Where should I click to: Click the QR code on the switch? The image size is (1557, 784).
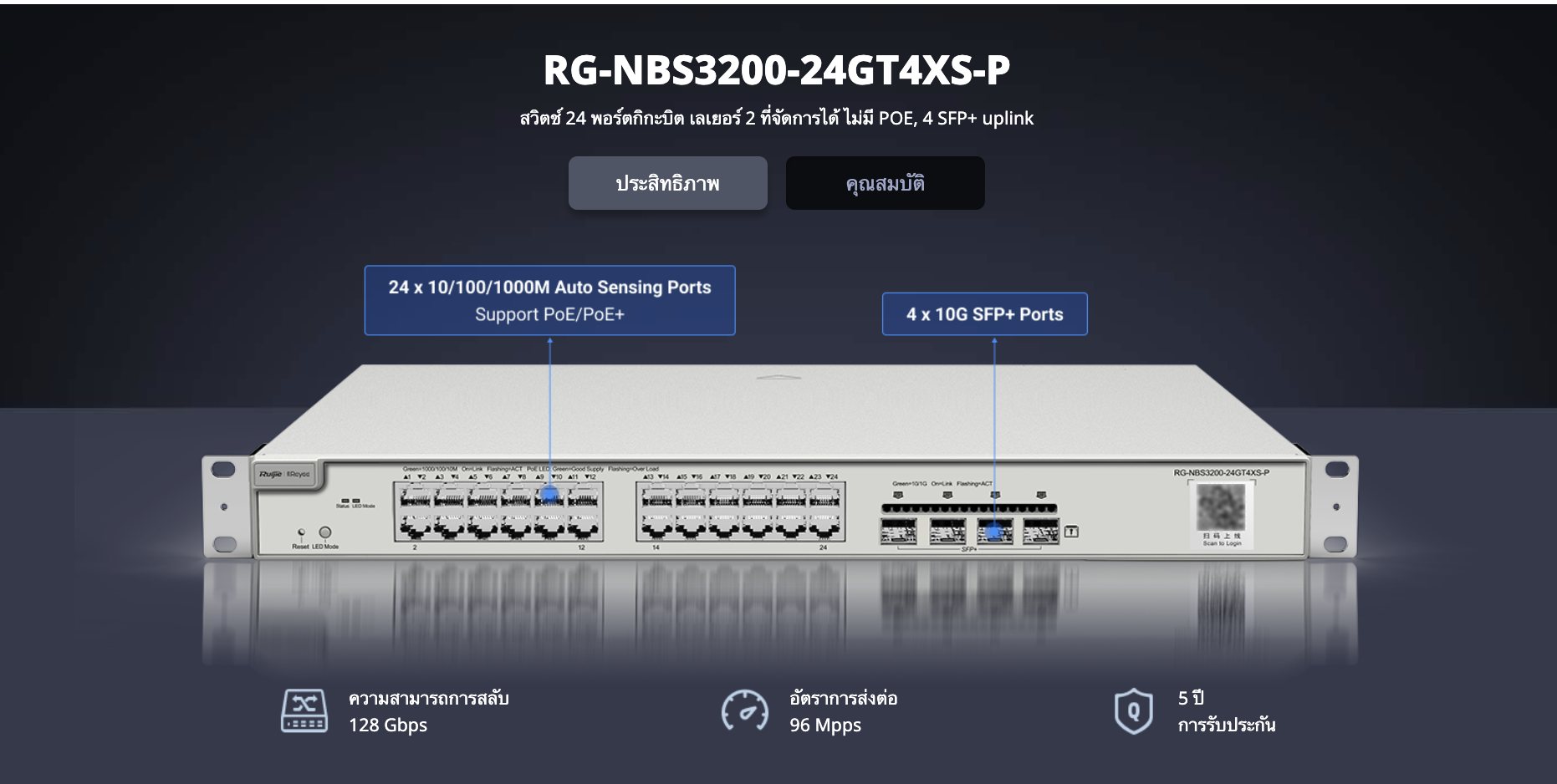(x=1221, y=507)
